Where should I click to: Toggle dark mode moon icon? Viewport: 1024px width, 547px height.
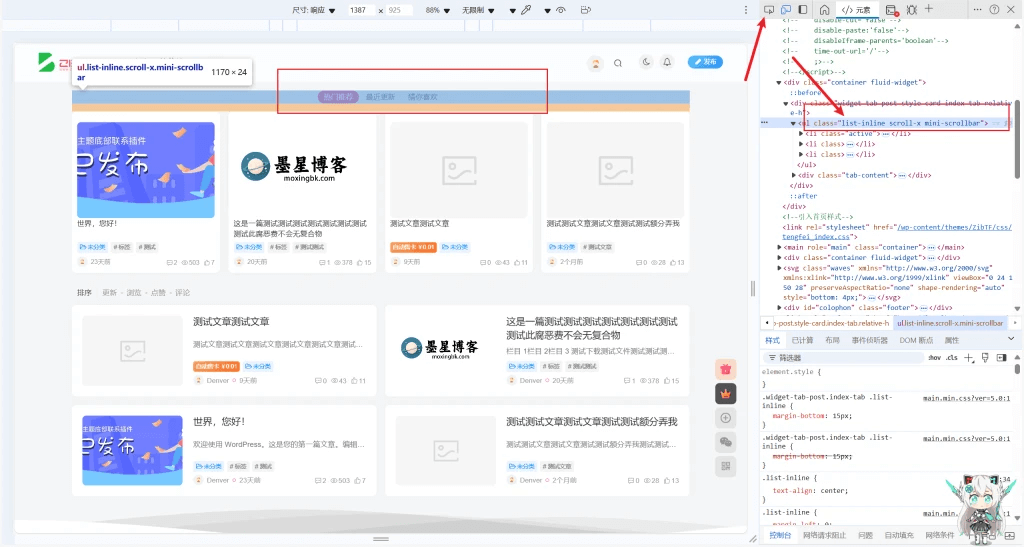click(646, 62)
